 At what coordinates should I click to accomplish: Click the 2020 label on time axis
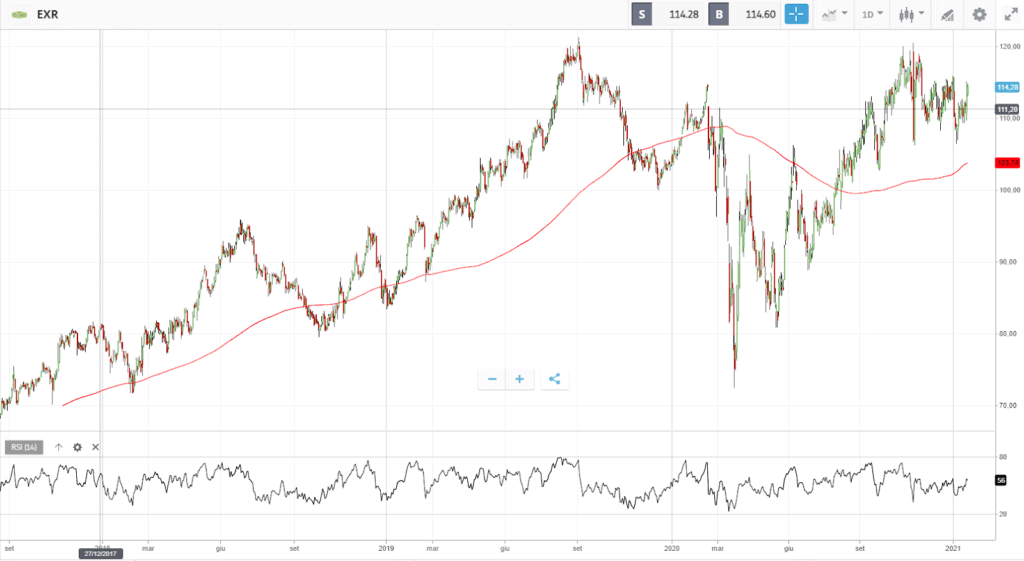click(x=672, y=549)
